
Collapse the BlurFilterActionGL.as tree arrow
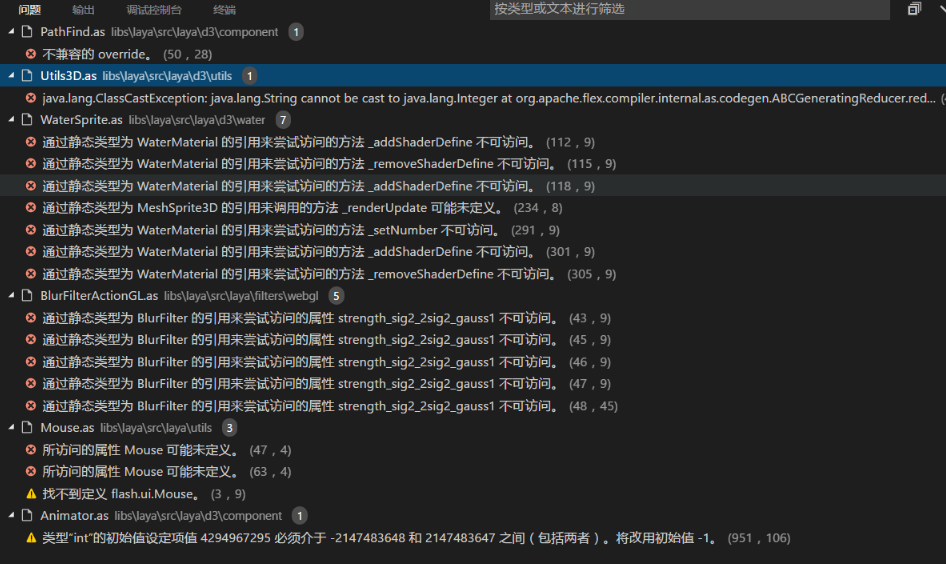pos(11,296)
